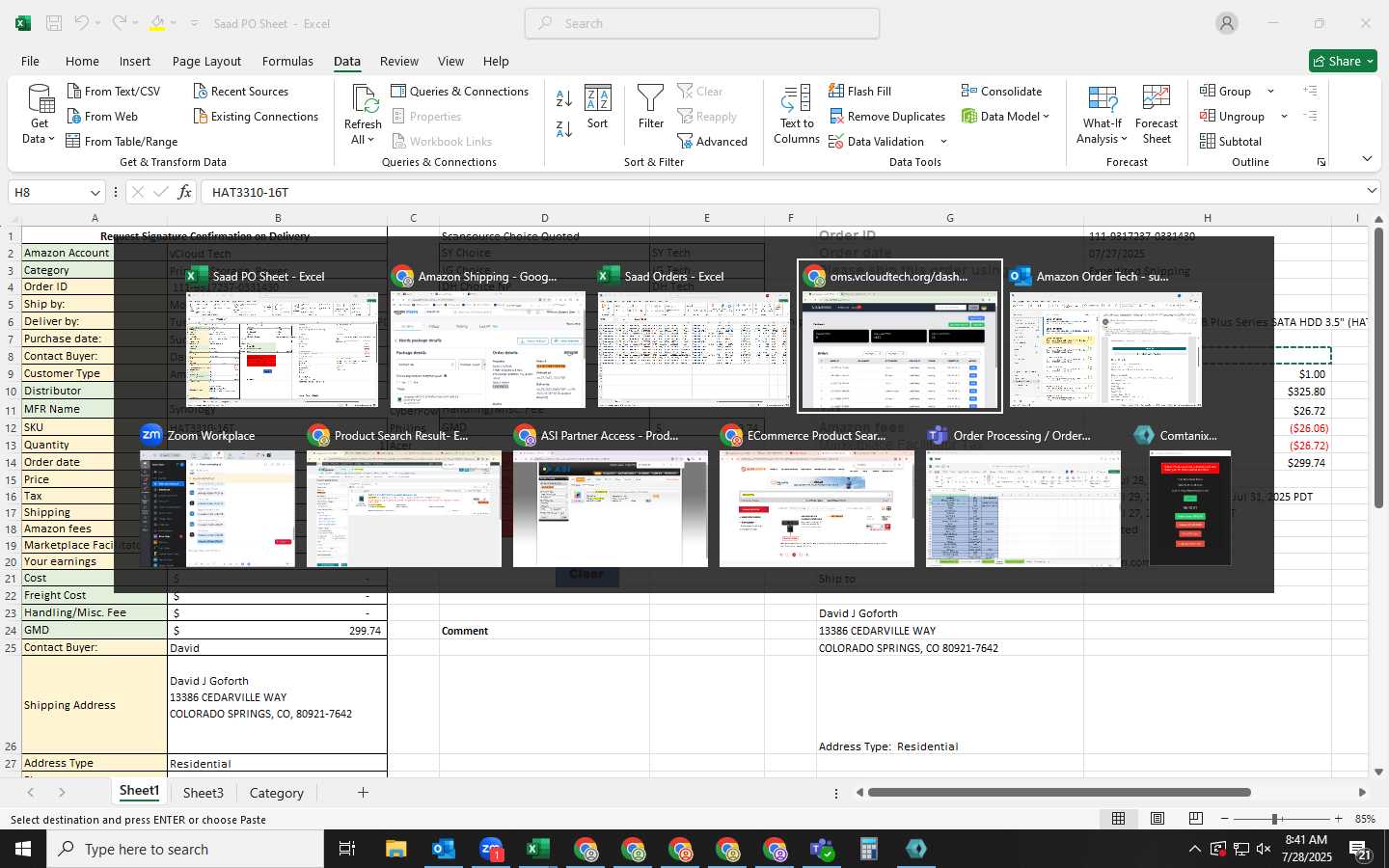1389x868 pixels.
Task: Click the vertical scrollbar thumb
Action: coord(1378,366)
